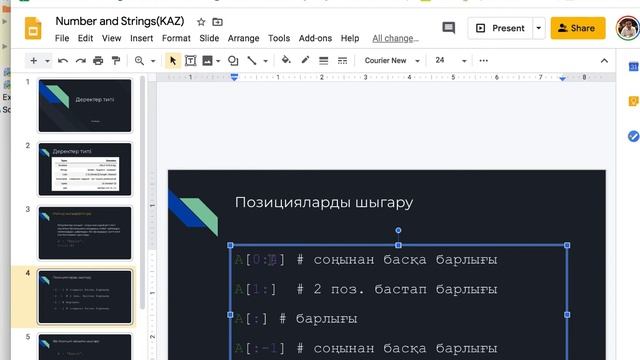
Task: Open the File menu
Action: (62, 38)
